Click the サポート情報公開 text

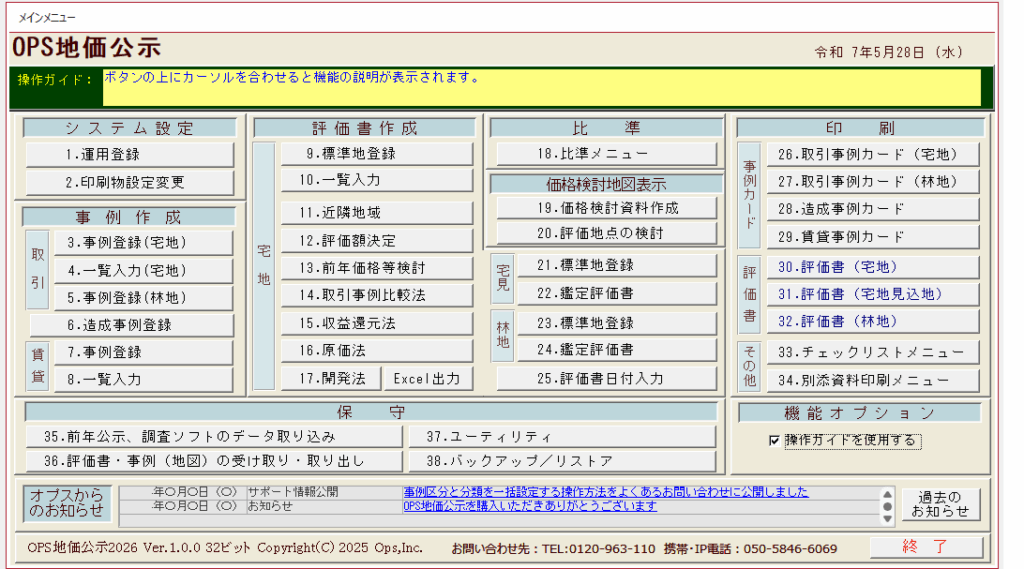click(x=293, y=492)
